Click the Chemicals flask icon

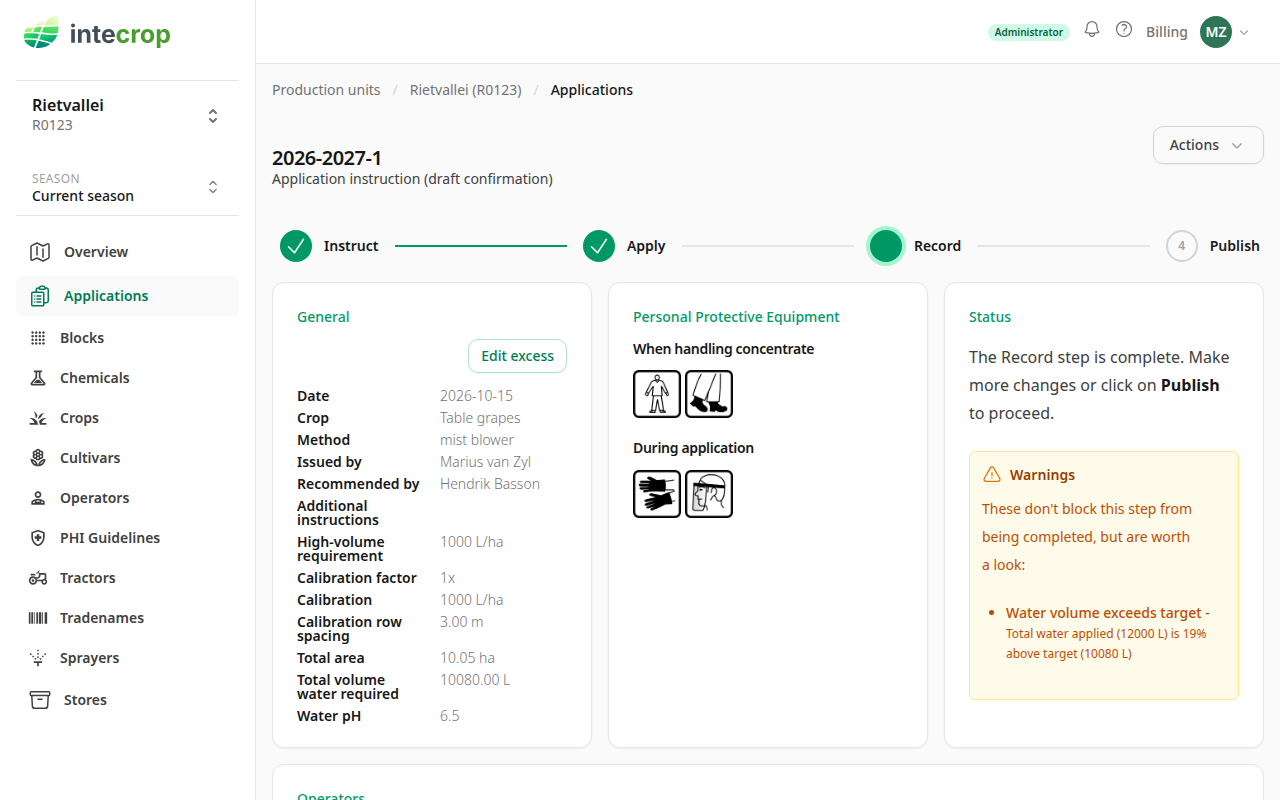point(38,378)
